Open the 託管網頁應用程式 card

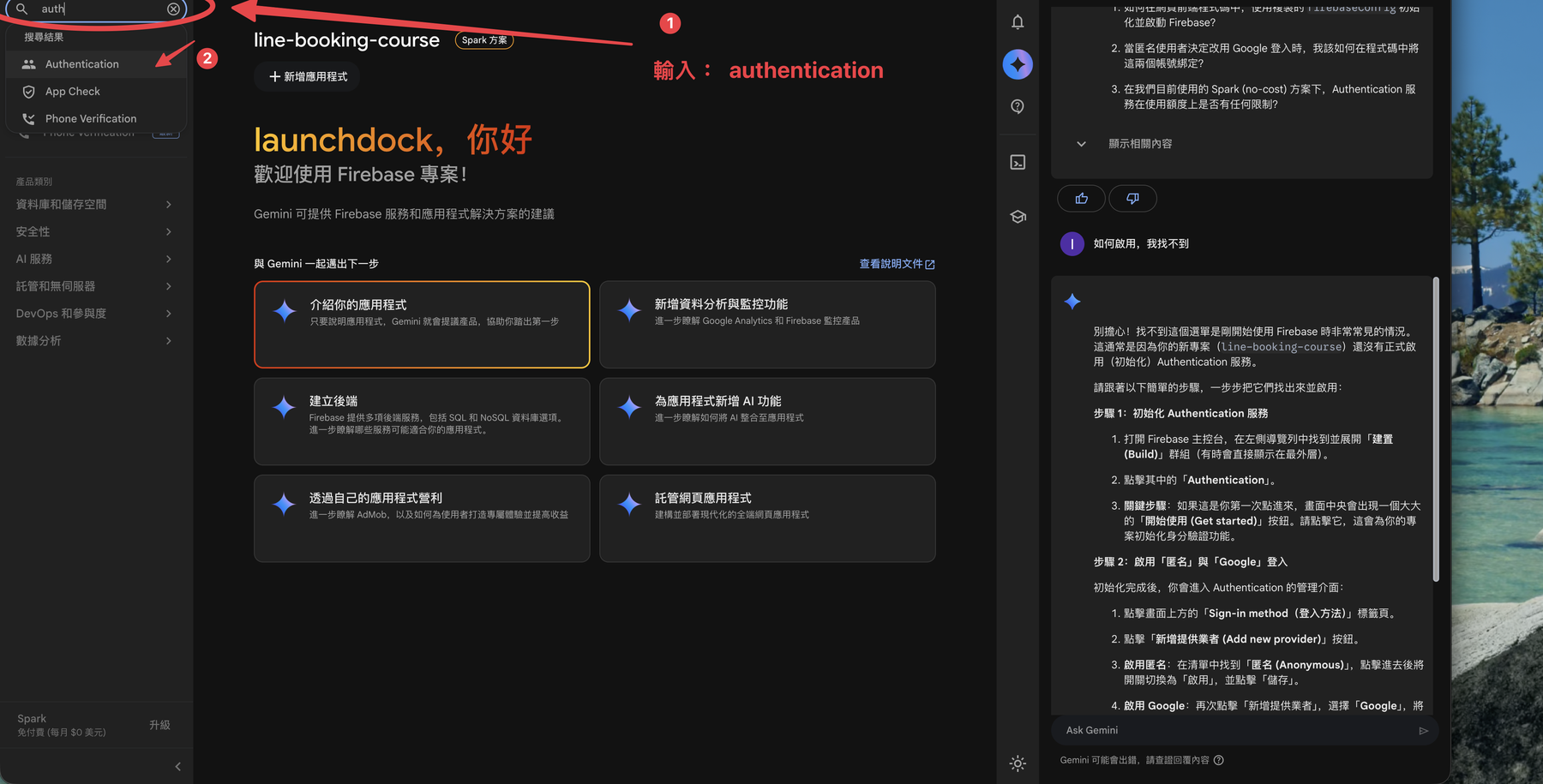[767, 518]
